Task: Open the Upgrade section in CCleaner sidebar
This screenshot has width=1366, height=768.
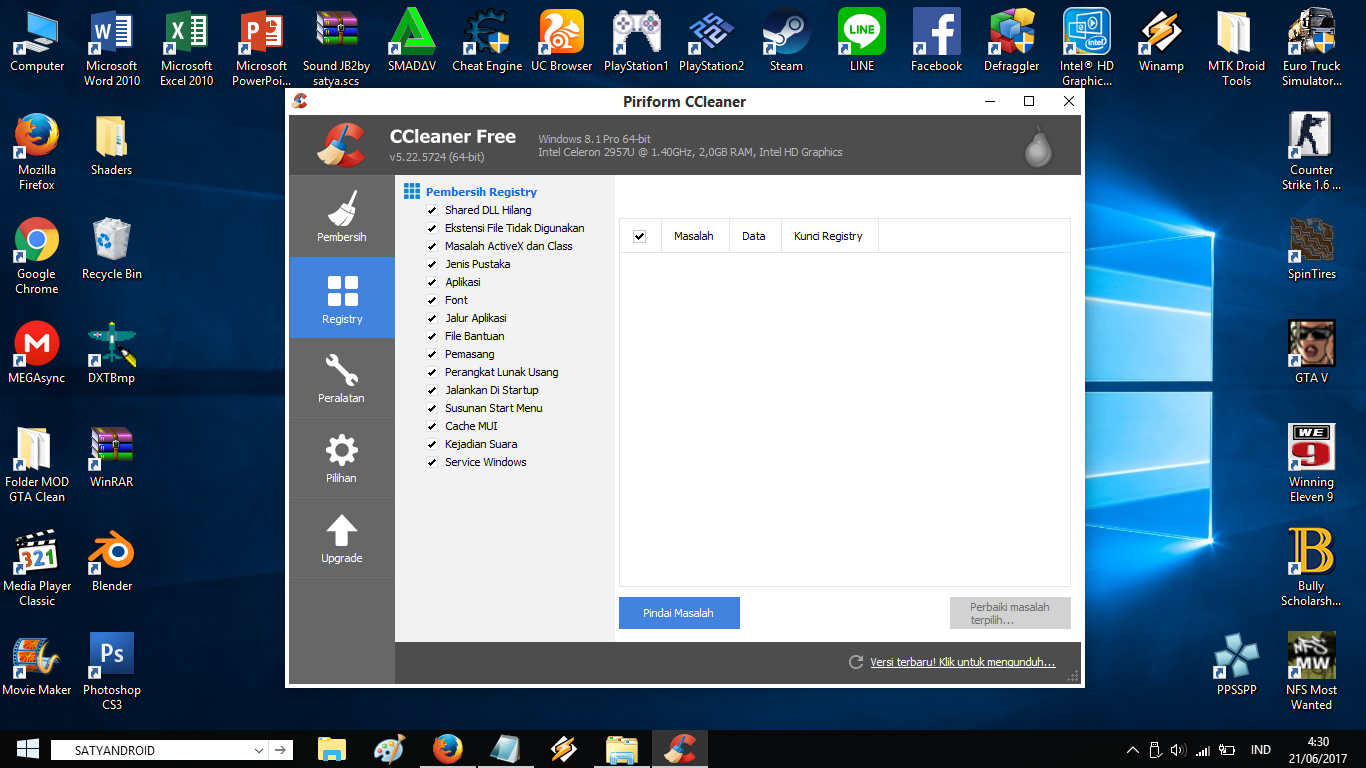Action: (x=342, y=538)
